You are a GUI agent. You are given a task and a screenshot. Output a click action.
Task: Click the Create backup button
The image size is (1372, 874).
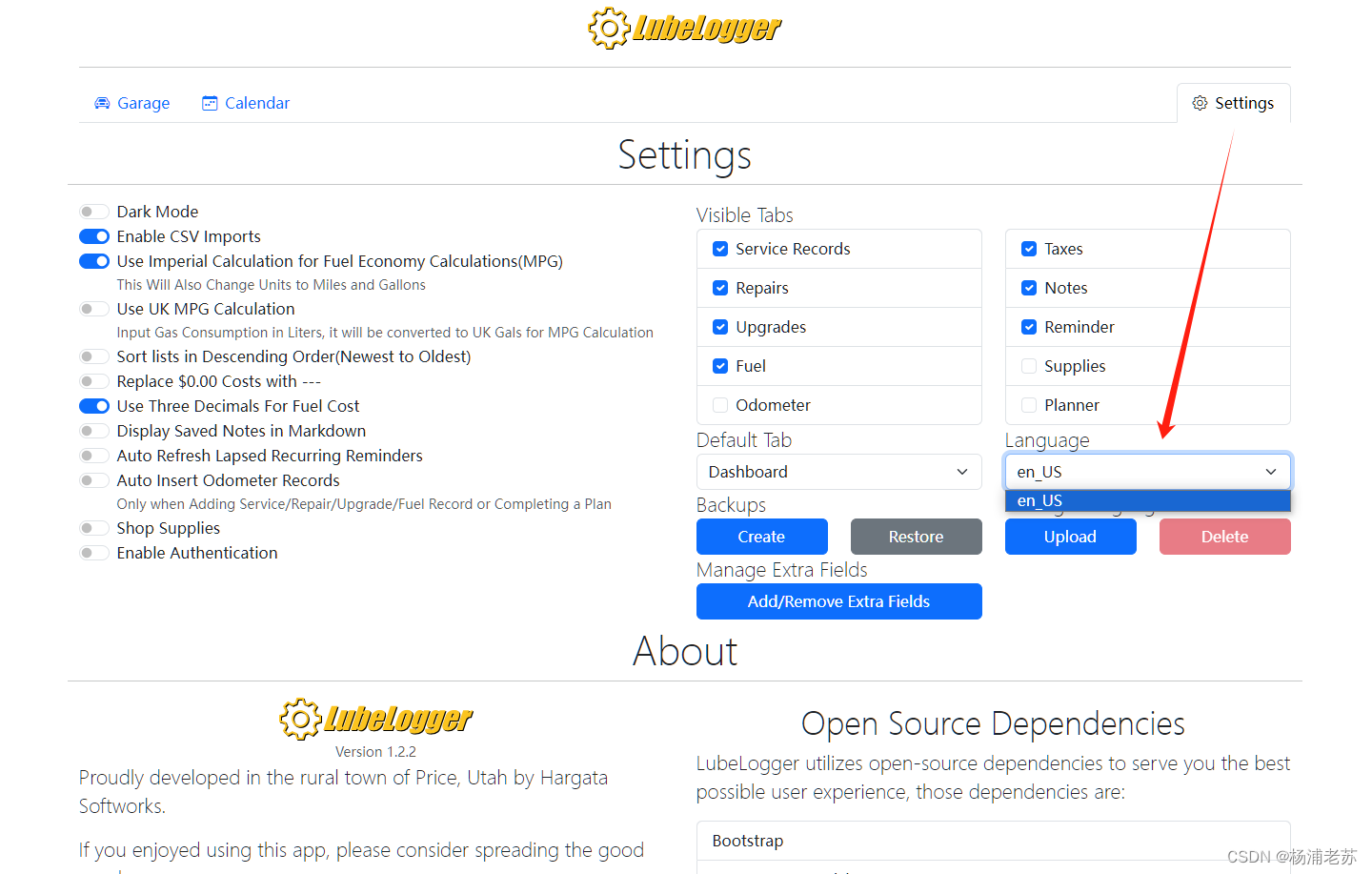pyautogui.click(x=761, y=537)
